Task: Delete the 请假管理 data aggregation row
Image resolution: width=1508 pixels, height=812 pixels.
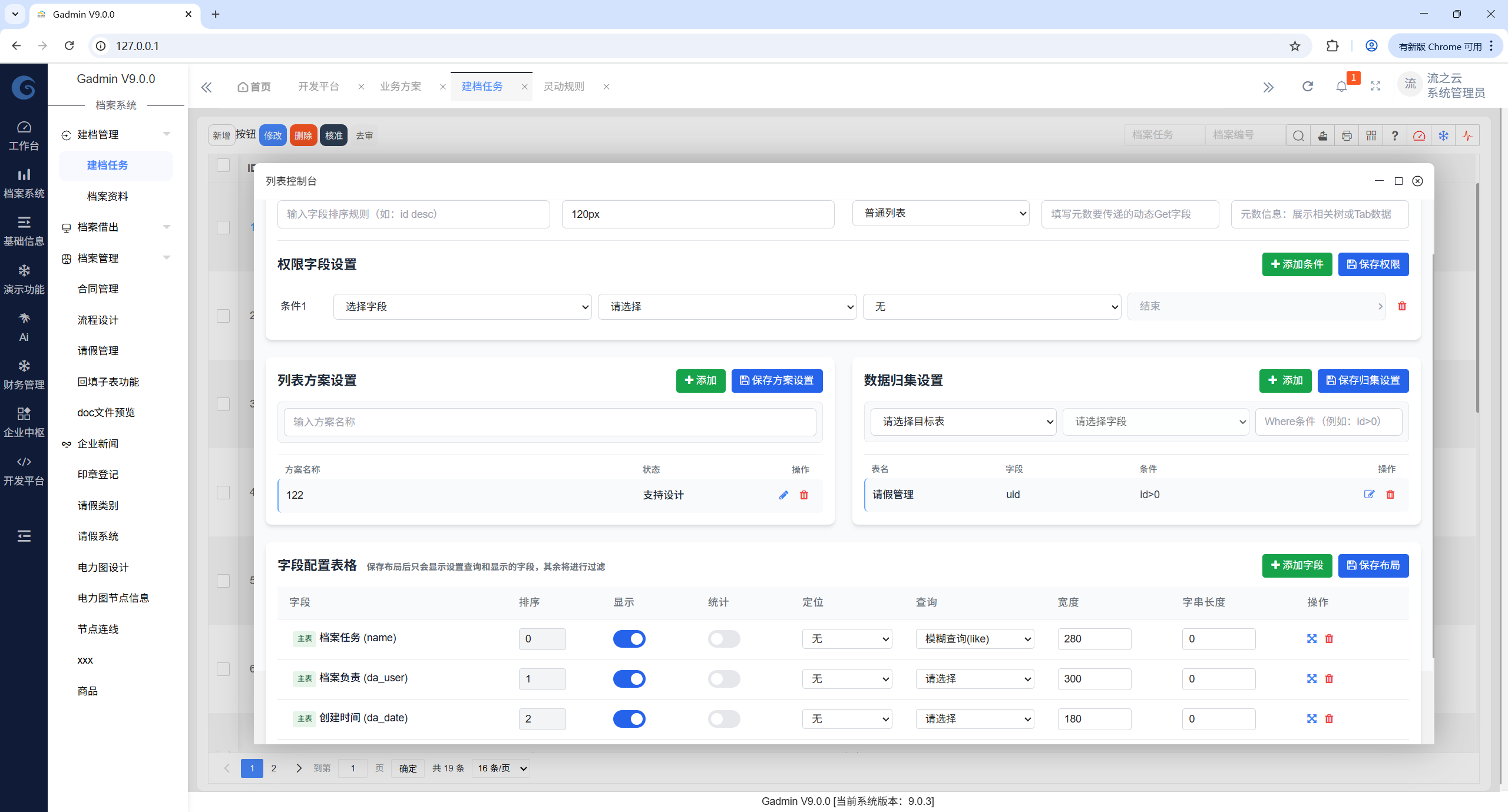Action: pyautogui.click(x=1390, y=495)
